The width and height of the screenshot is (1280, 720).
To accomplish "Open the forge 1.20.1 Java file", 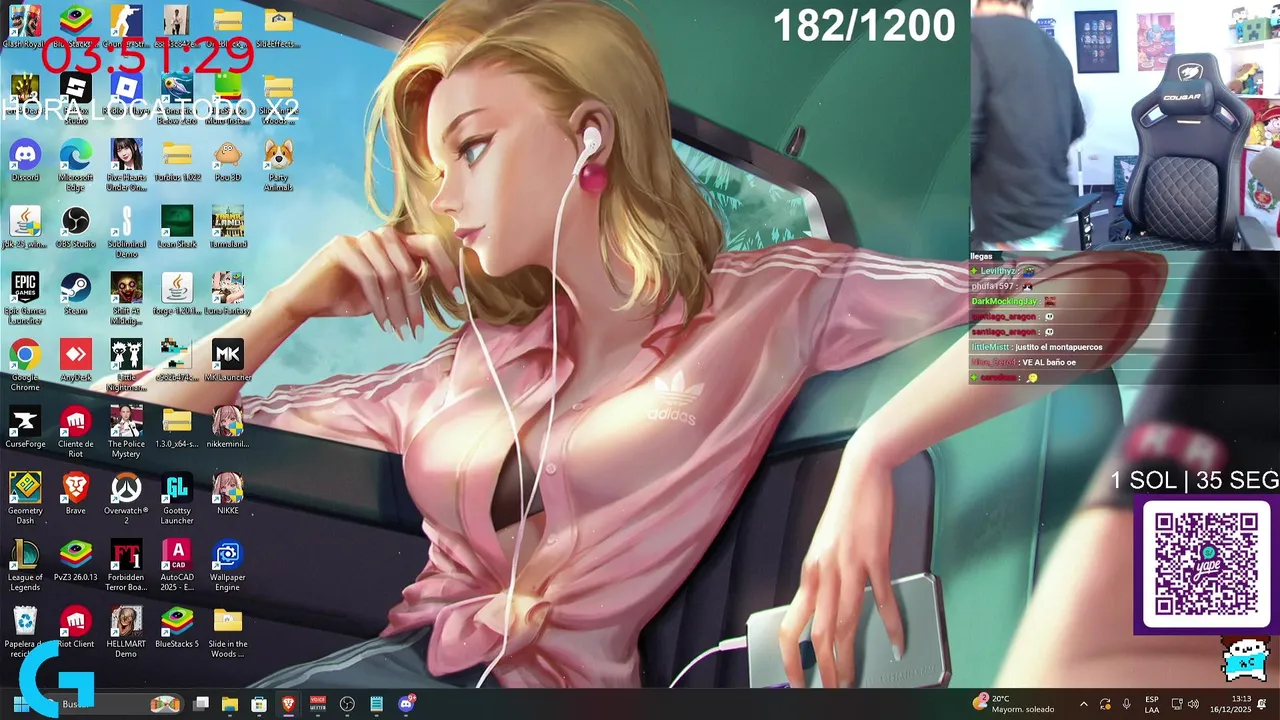I will [x=177, y=293].
